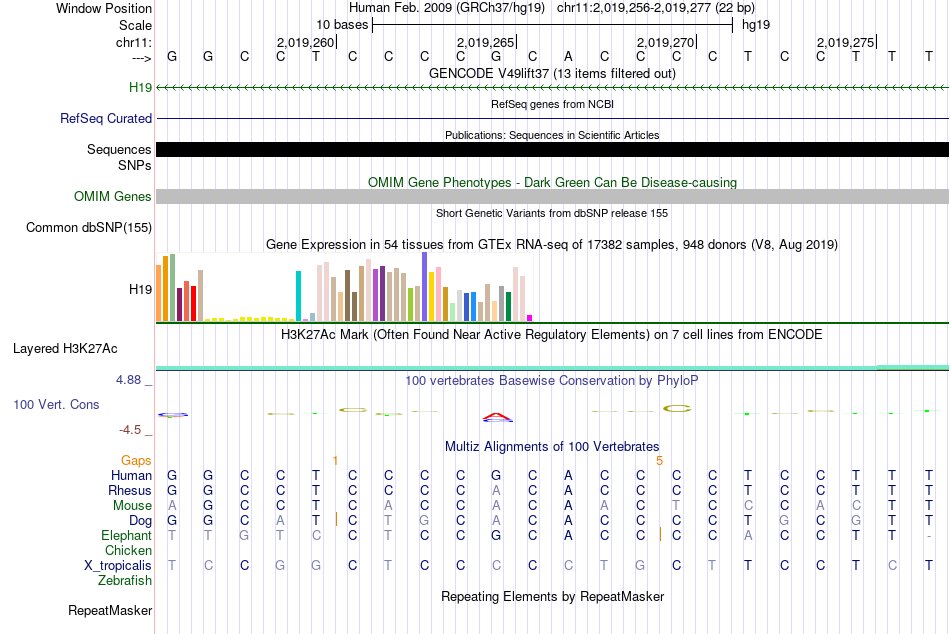Click the ---> sequence direction arrow

click(x=141, y=58)
